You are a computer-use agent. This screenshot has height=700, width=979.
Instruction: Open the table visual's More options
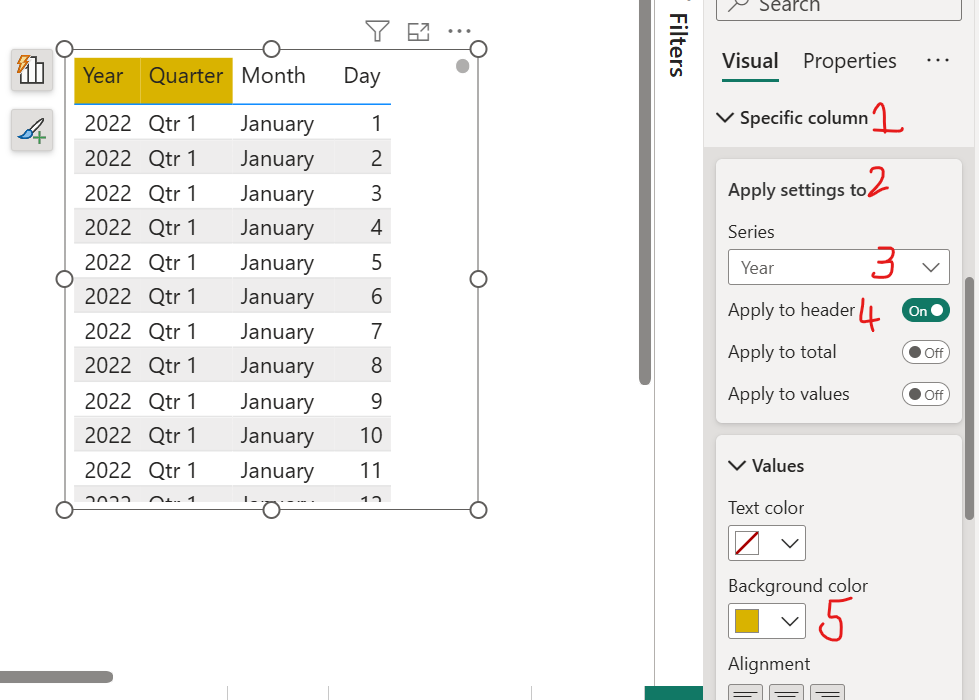tap(460, 31)
